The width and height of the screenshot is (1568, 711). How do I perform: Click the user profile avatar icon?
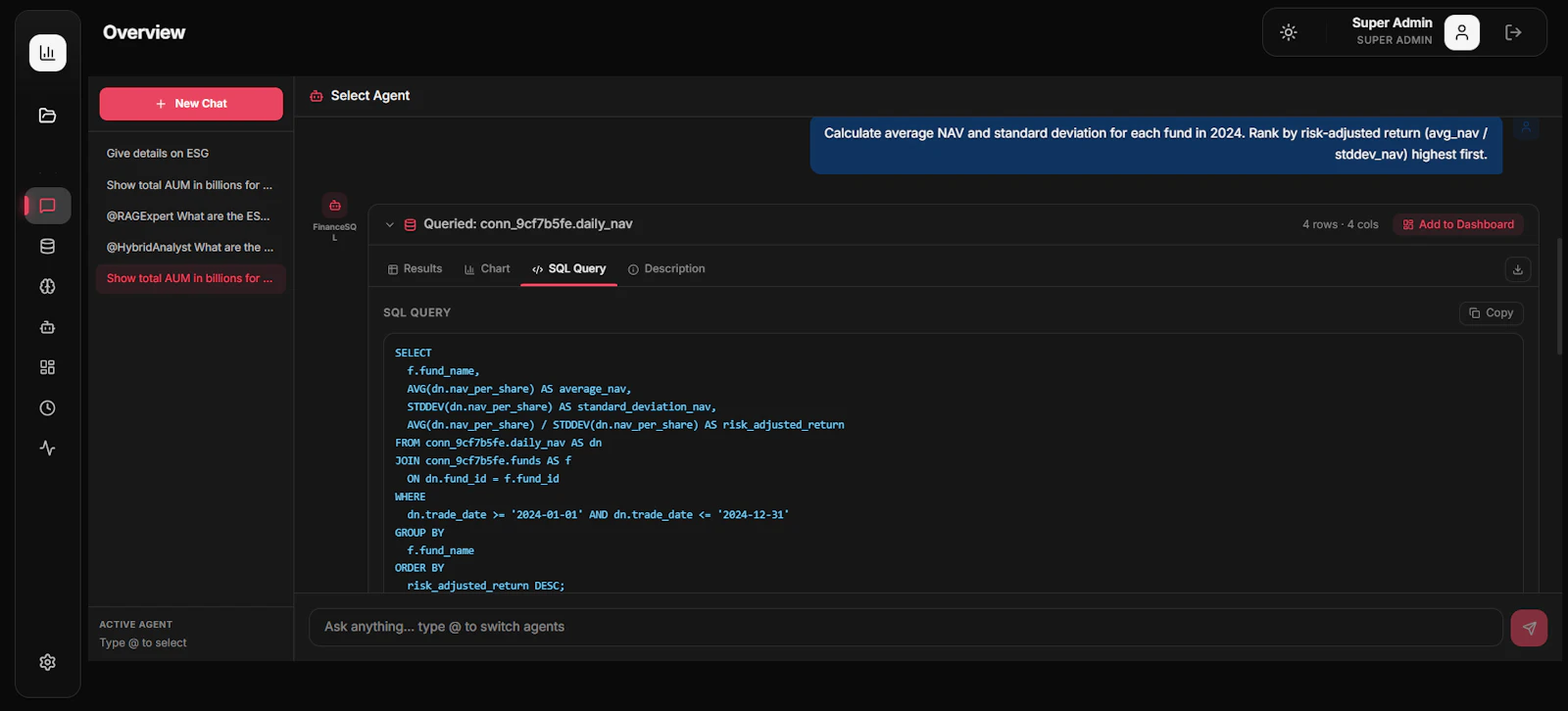pyautogui.click(x=1461, y=32)
